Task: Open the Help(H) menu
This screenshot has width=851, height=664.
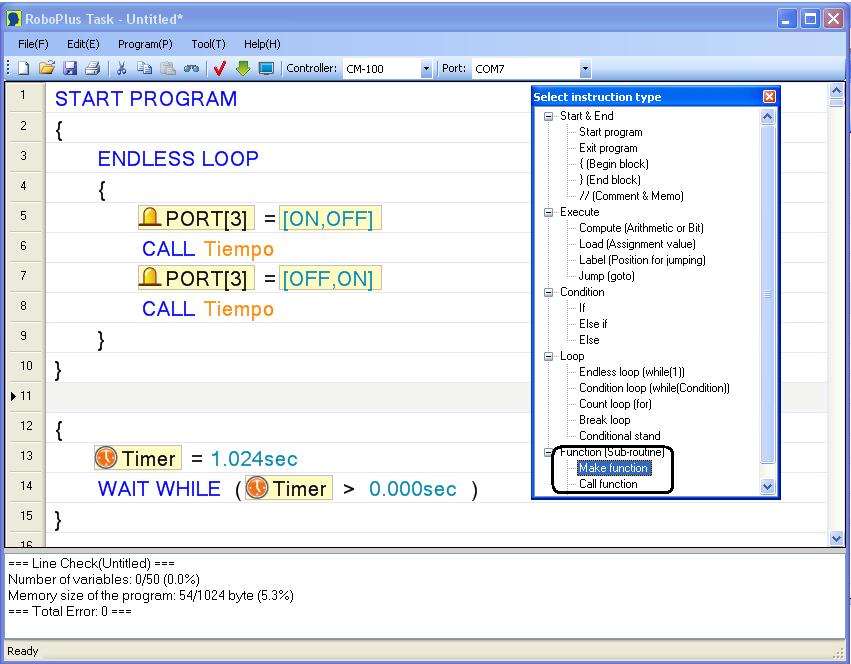Action: 262,44
